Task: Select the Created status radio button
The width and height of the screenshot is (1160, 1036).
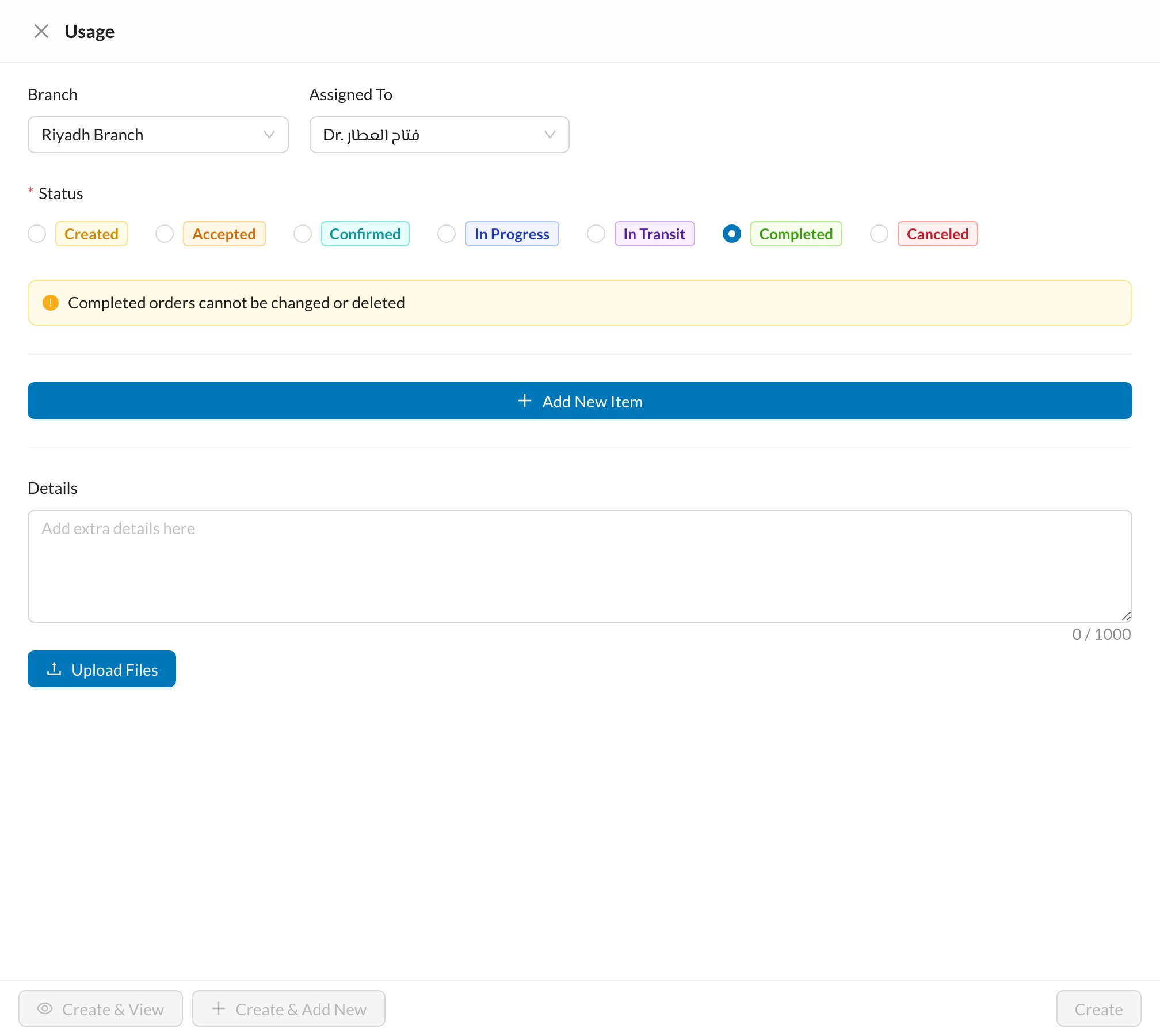Action: pyautogui.click(x=37, y=234)
